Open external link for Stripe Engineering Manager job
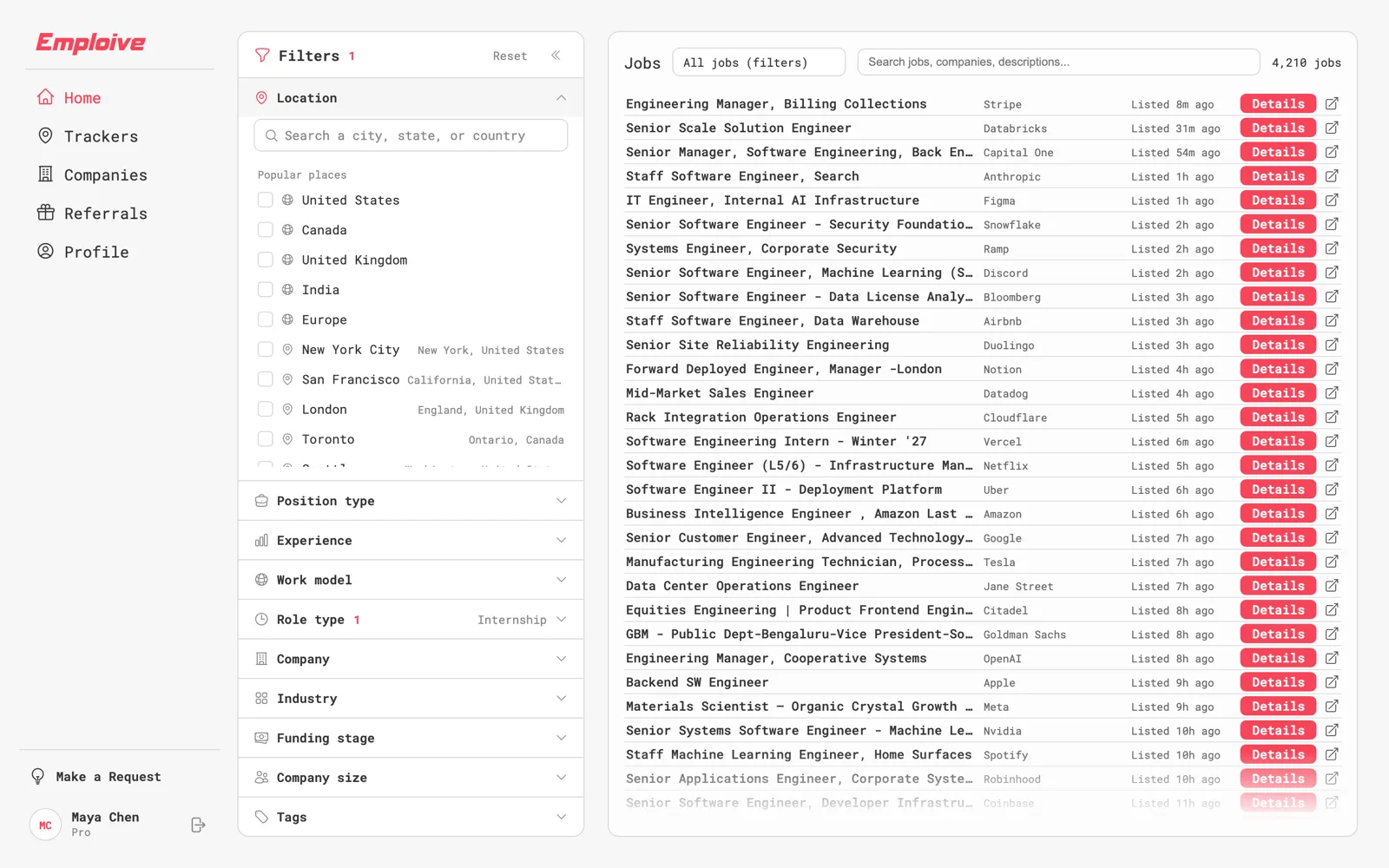The width and height of the screenshot is (1389, 868). [x=1332, y=103]
